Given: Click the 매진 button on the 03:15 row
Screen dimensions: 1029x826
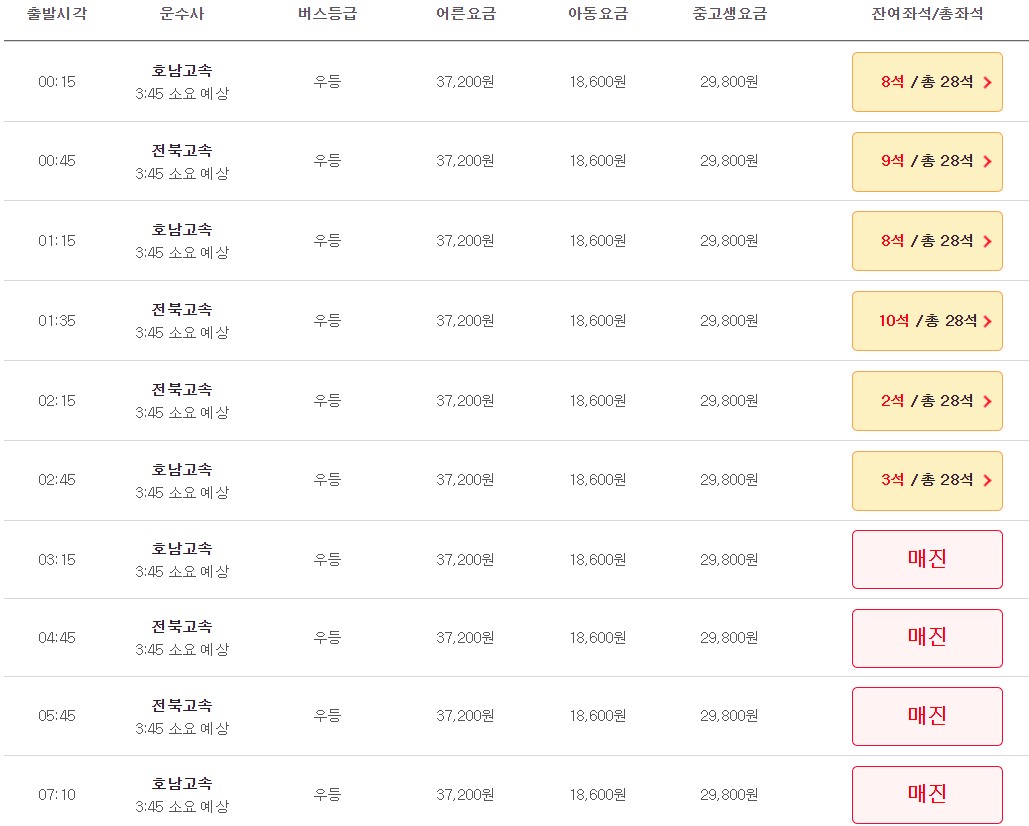Looking at the screenshot, I should point(926,560).
